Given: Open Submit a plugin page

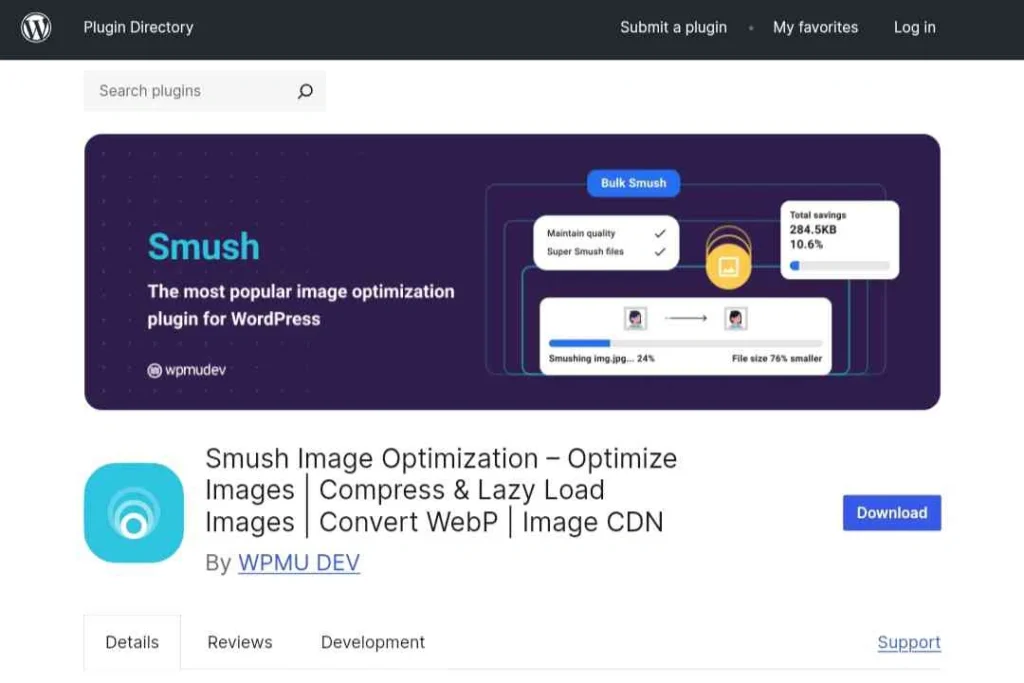Looking at the screenshot, I should (673, 27).
